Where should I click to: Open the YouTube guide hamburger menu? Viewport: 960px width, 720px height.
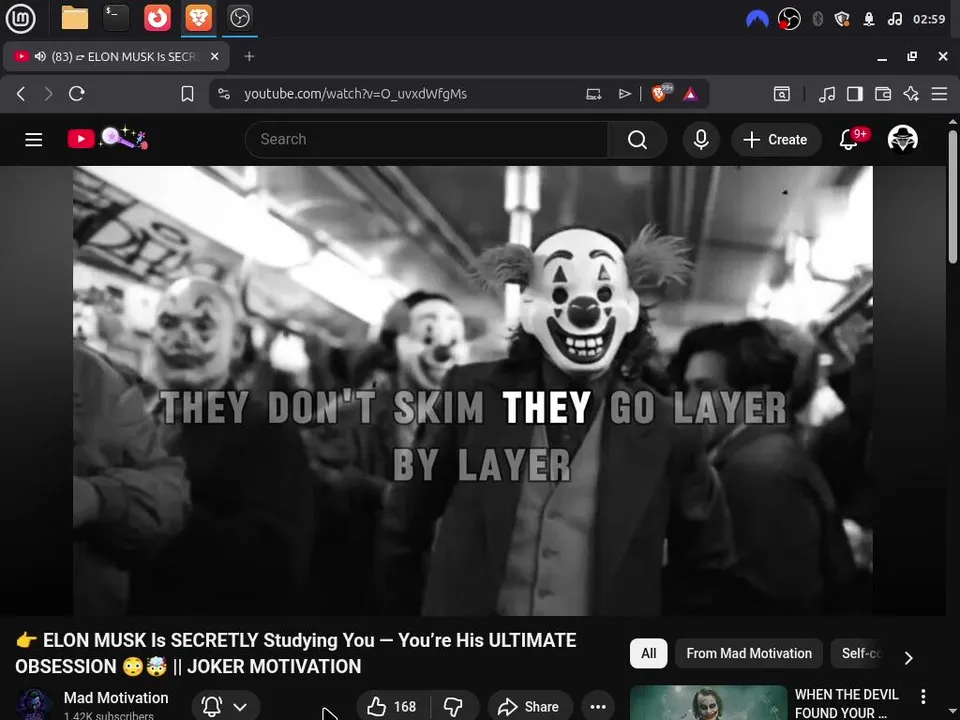(x=34, y=140)
